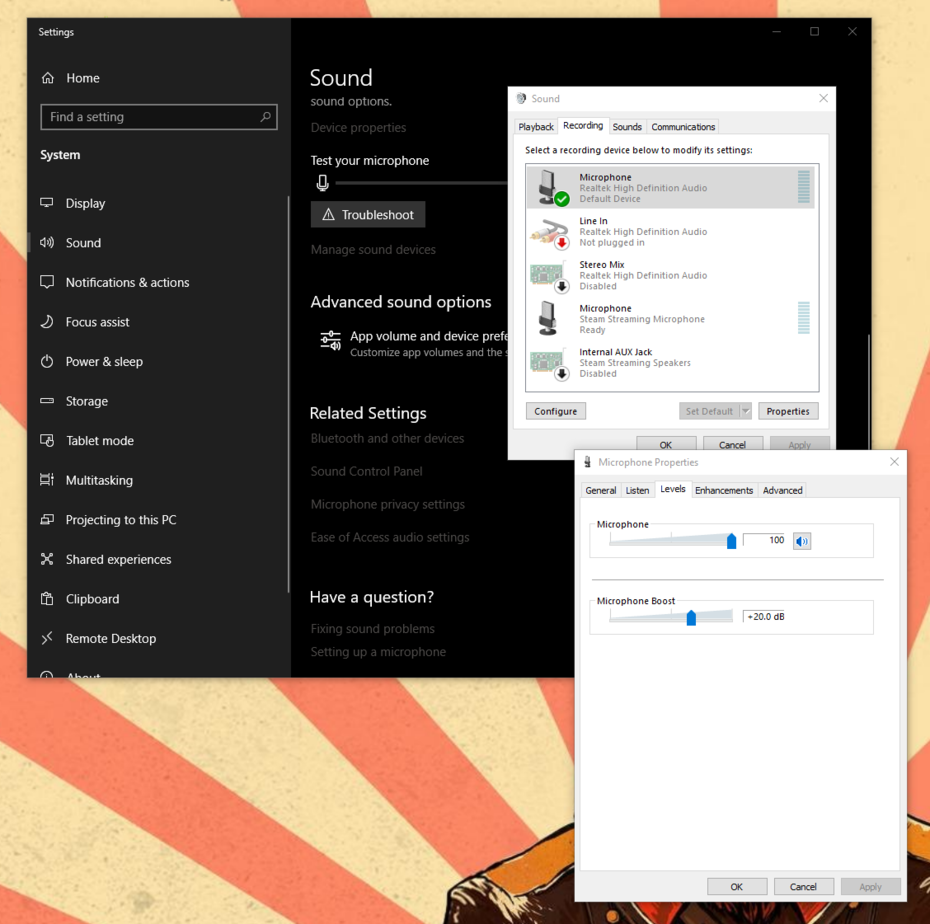
Task: Open the Device properties link
Action: tap(358, 128)
